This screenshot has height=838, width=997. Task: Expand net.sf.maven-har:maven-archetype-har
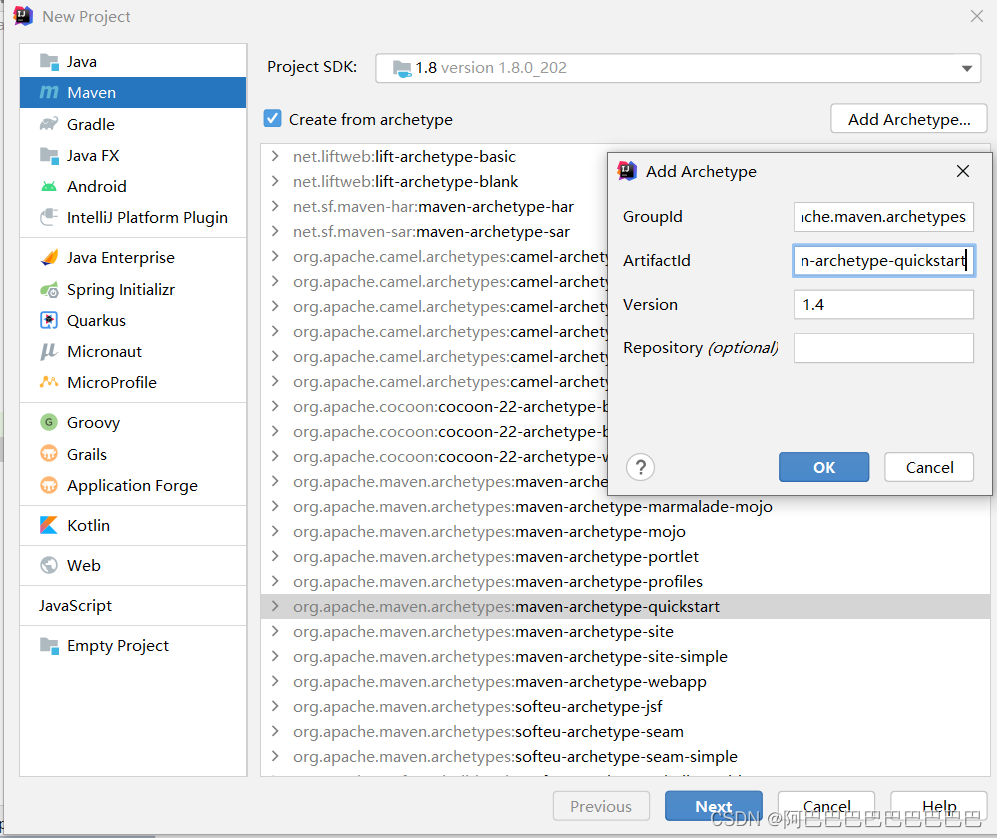275,207
